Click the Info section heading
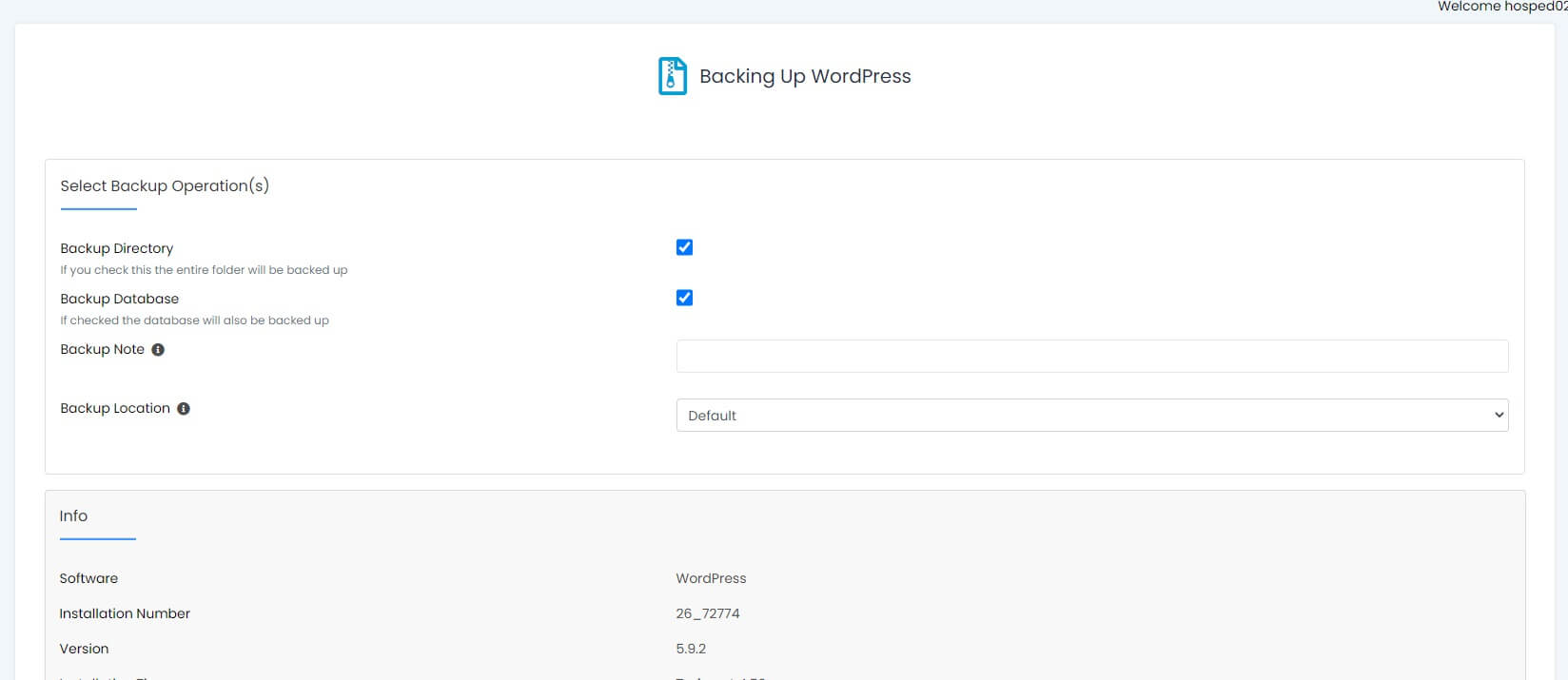 73,515
